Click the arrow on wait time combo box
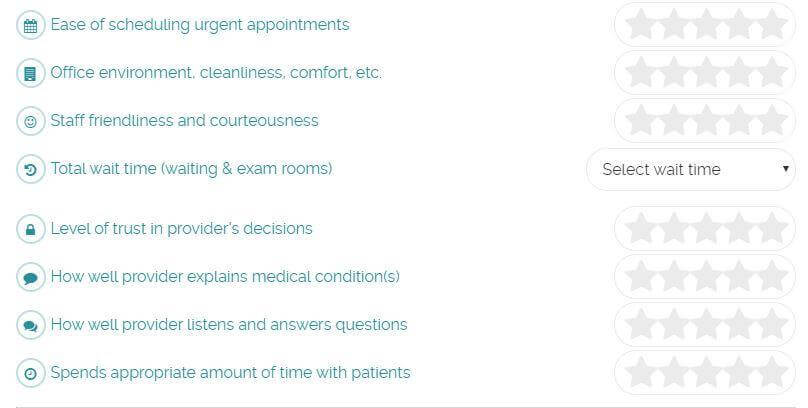The height and width of the screenshot is (408, 808). tap(785, 168)
